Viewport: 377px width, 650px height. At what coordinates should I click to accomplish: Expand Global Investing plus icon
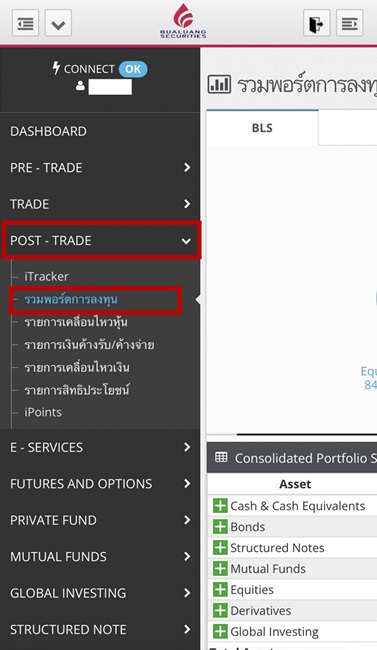[x=220, y=632]
